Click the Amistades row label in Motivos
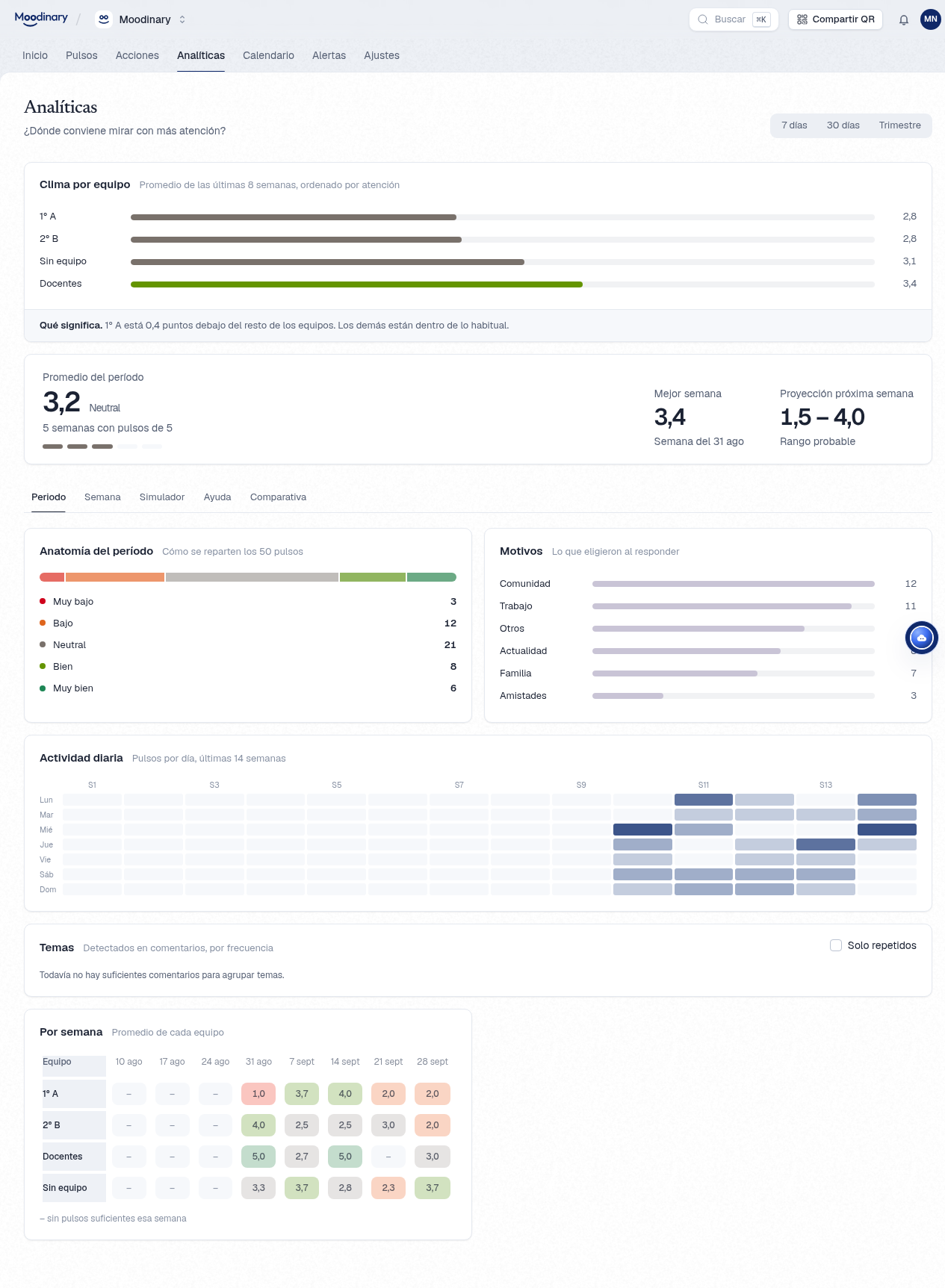Screen dimensions: 945x1288 pos(523,696)
